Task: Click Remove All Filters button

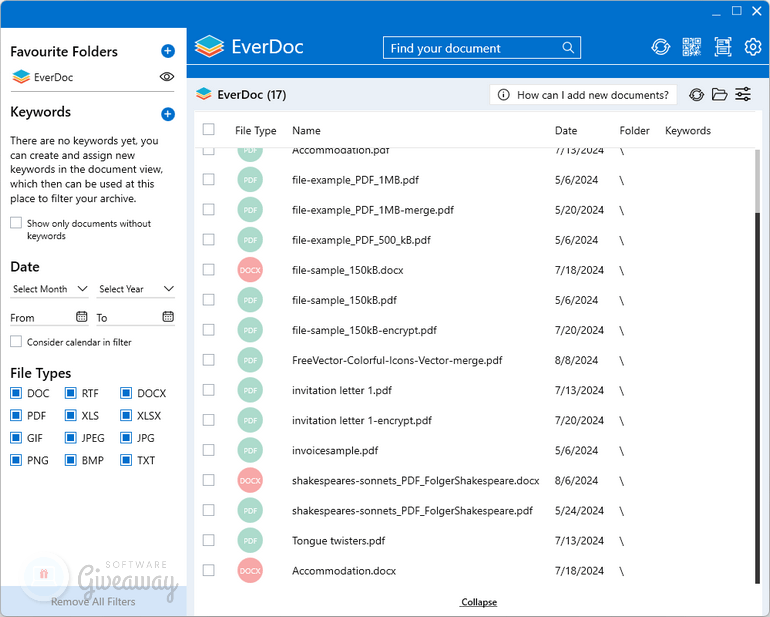Action: pos(93,602)
